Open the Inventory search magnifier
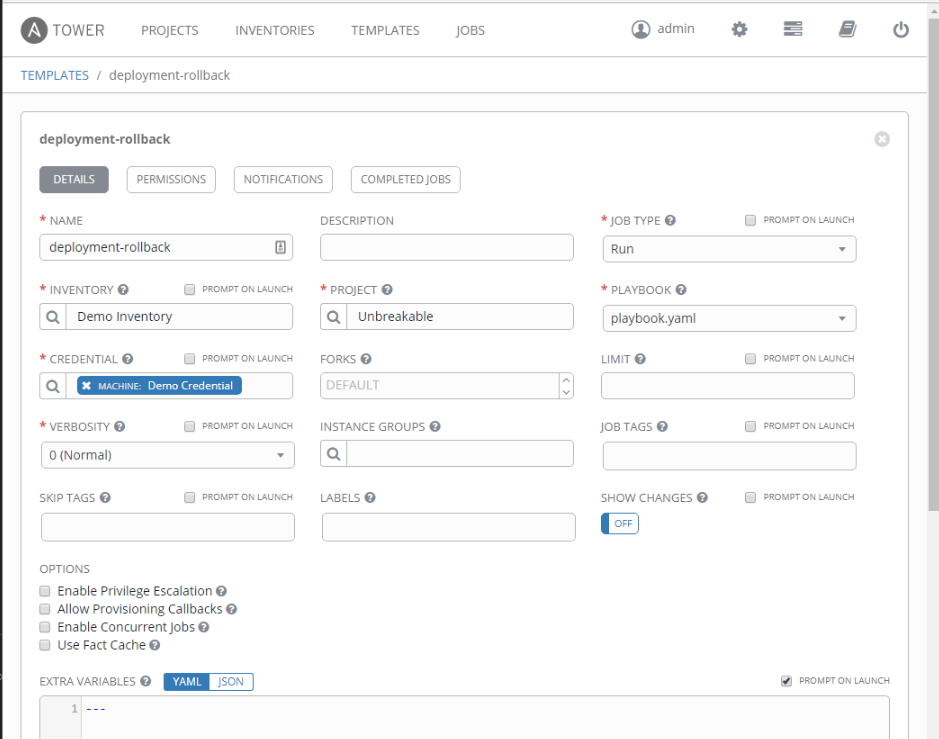Image resolution: width=939 pixels, height=739 pixels. pos(52,316)
